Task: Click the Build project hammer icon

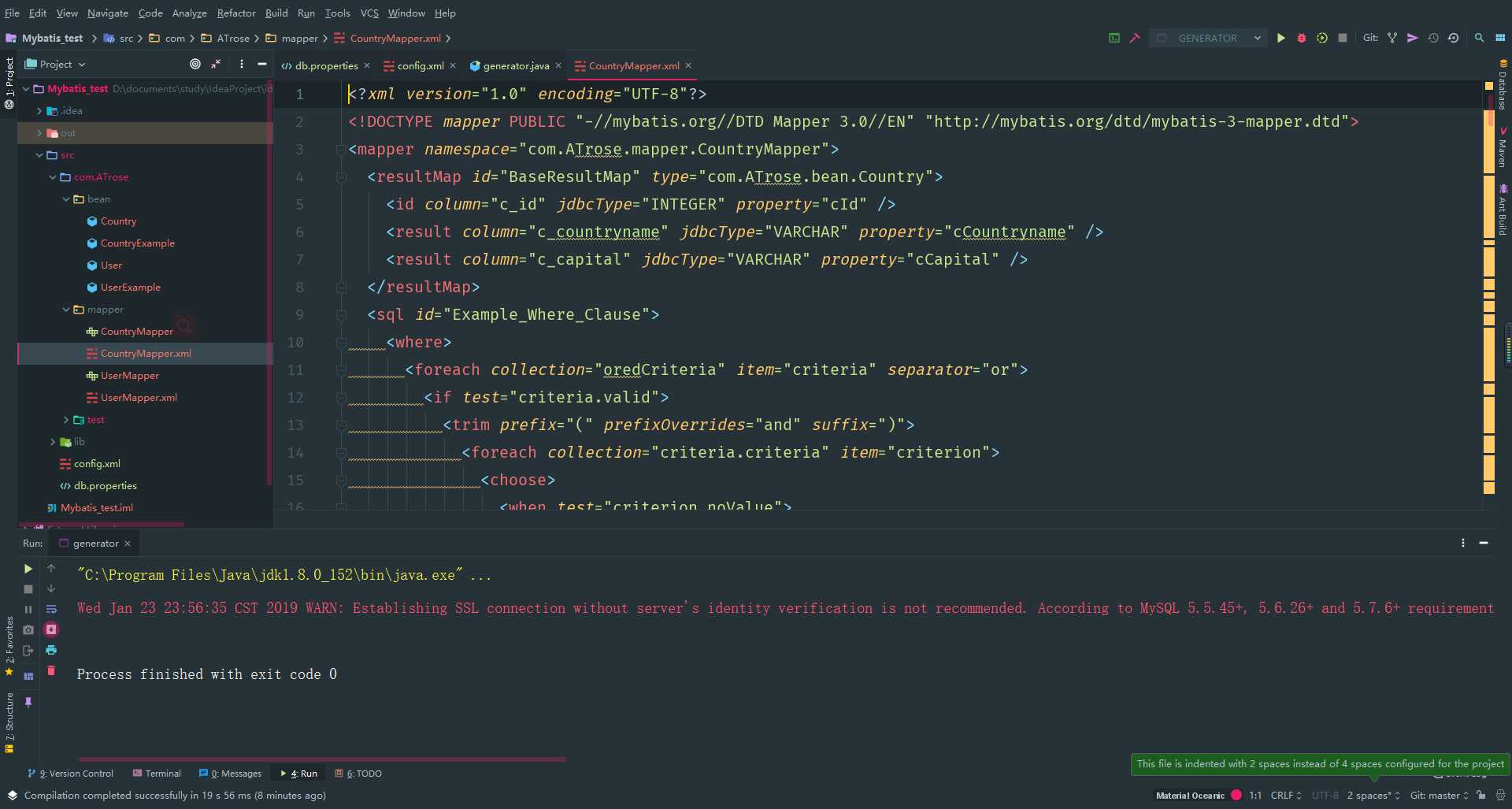Action: tap(1135, 38)
